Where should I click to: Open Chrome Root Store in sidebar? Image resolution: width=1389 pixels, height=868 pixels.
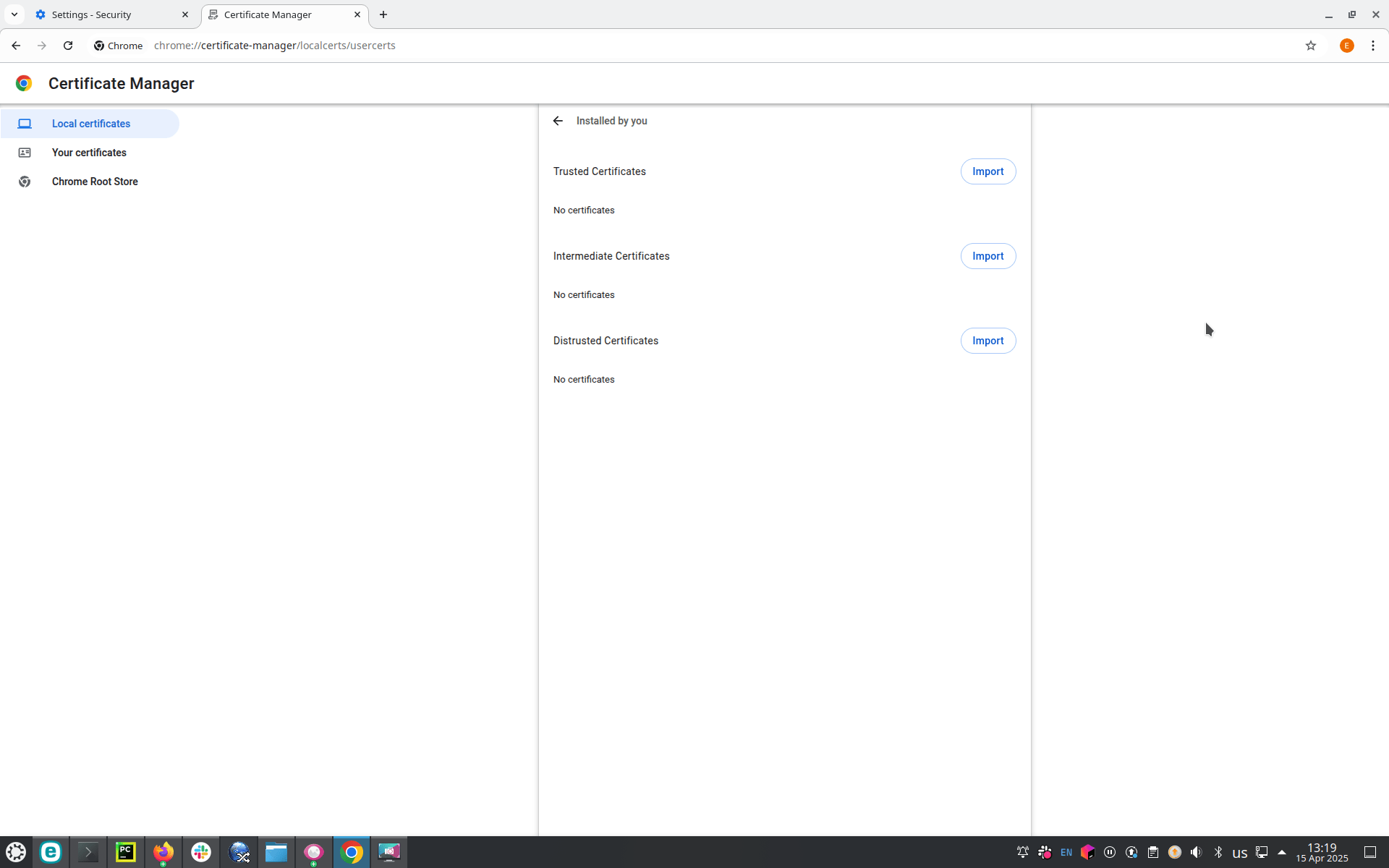click(x=90, y=182)
